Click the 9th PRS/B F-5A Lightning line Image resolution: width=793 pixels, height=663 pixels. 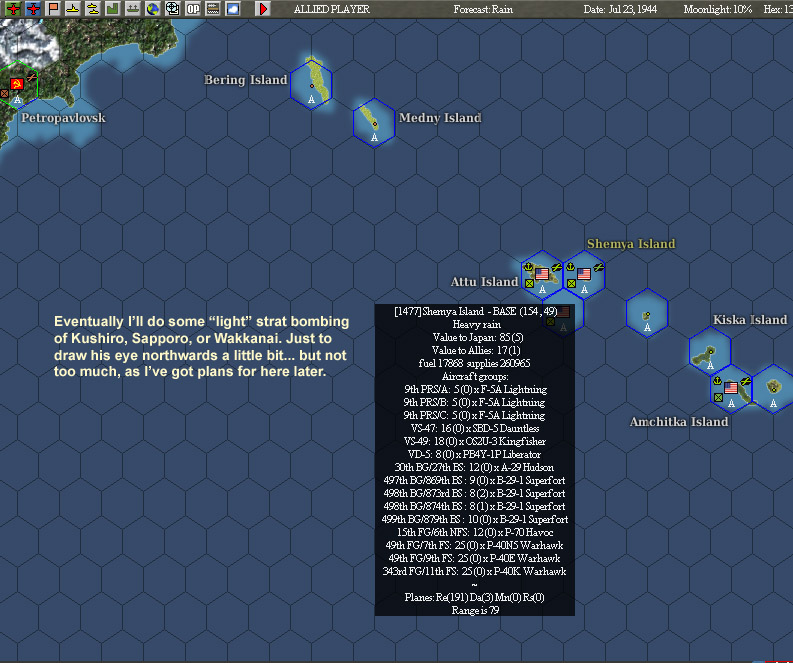pos(474,403)
